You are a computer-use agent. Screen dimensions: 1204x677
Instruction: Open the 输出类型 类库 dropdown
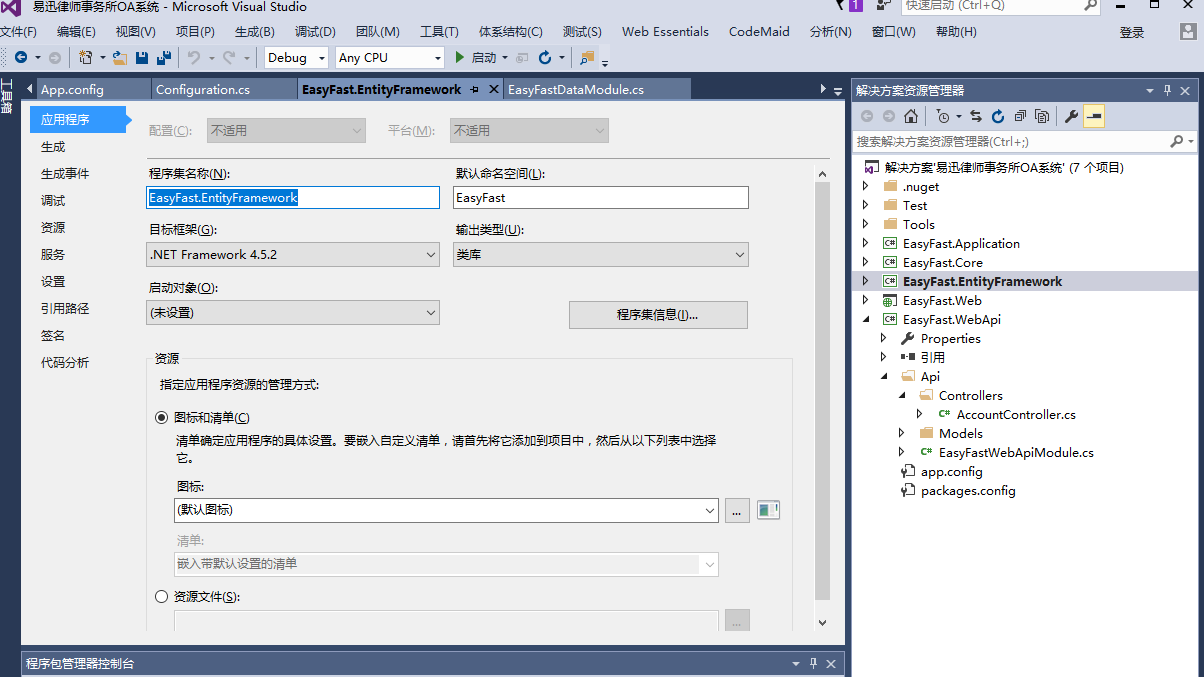click(x=601, y=255)
